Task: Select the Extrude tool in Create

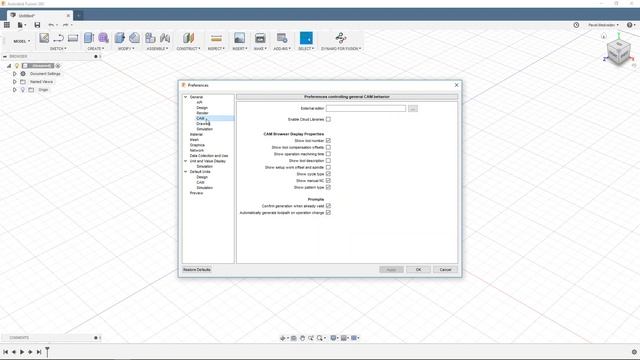Action: point(89,38)
